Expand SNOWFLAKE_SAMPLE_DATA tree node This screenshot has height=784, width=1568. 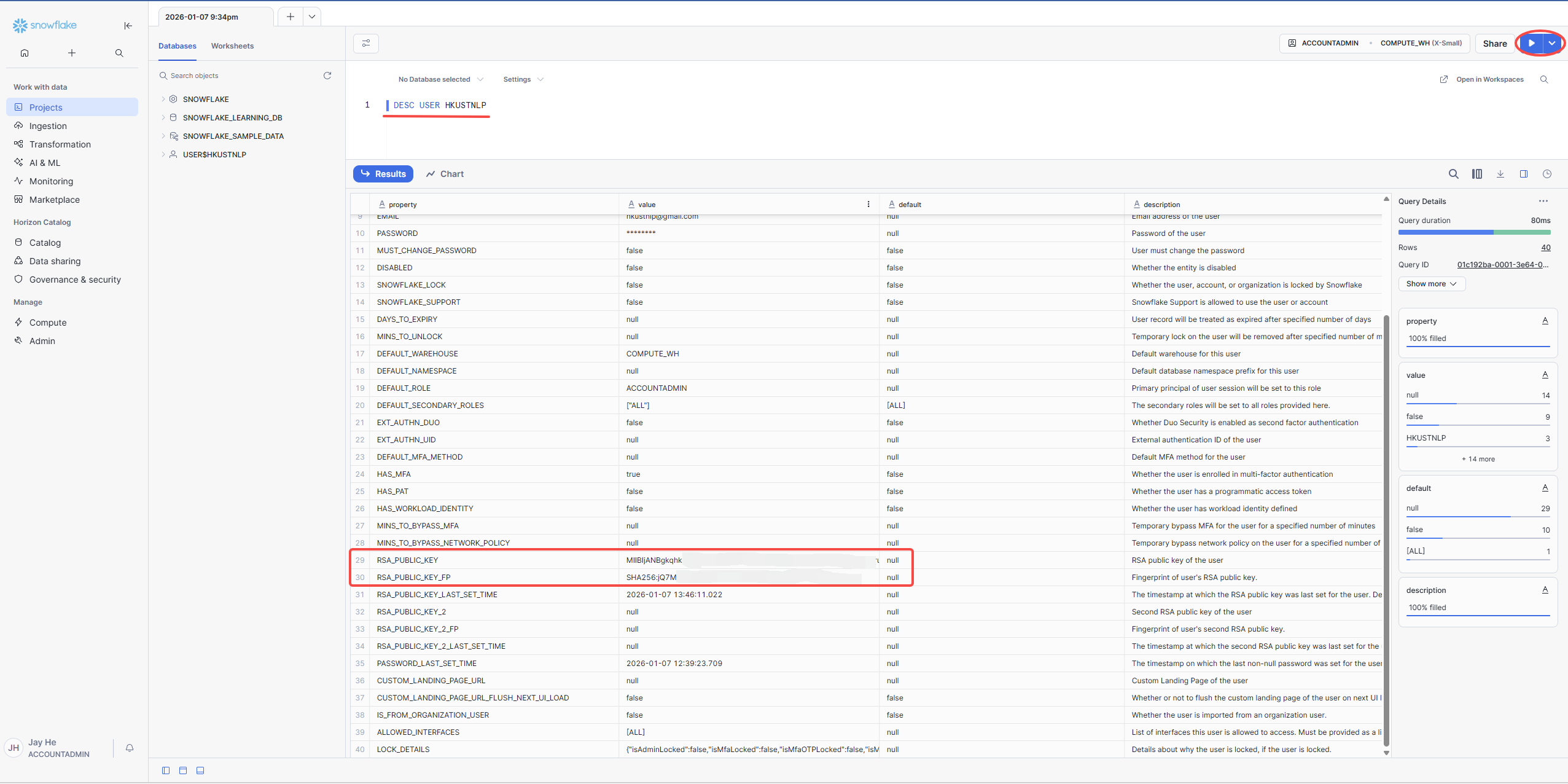coord(163,136)
